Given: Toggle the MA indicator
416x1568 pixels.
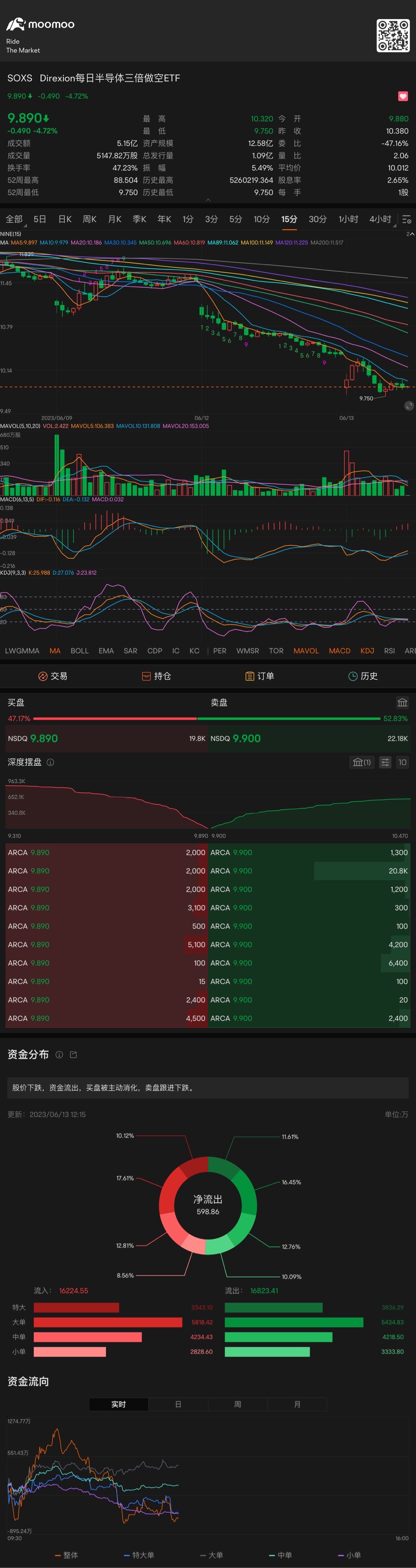Looking at the screenshot, I should coord(55,651).
